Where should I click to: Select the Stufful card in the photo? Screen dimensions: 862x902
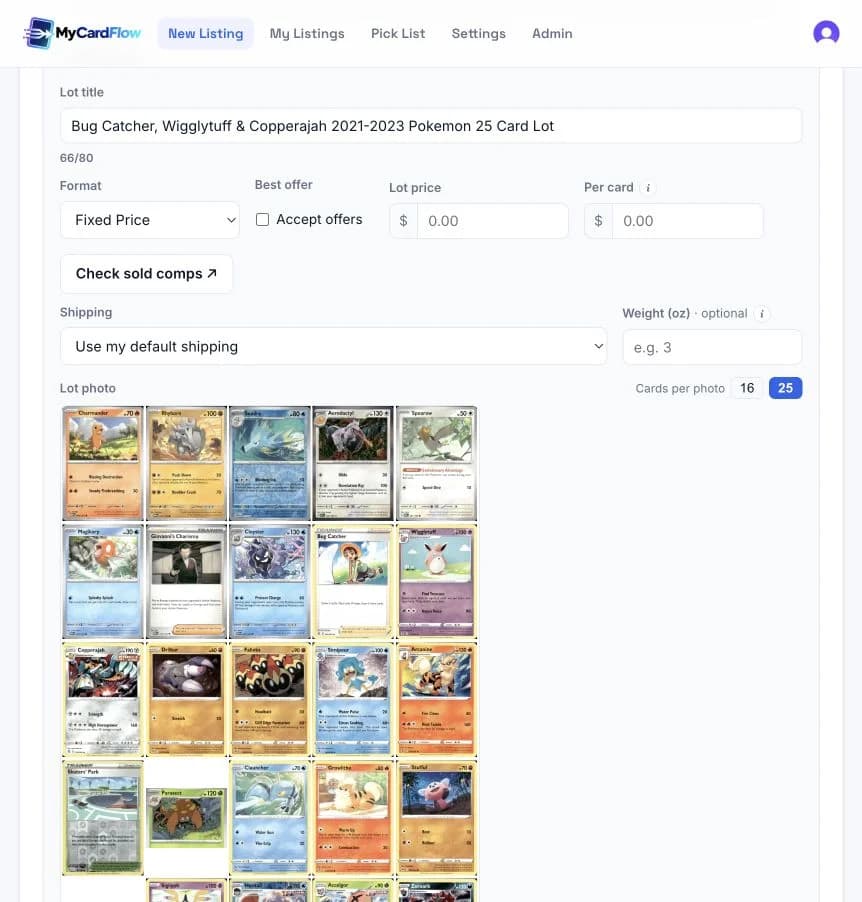[436, 817]
